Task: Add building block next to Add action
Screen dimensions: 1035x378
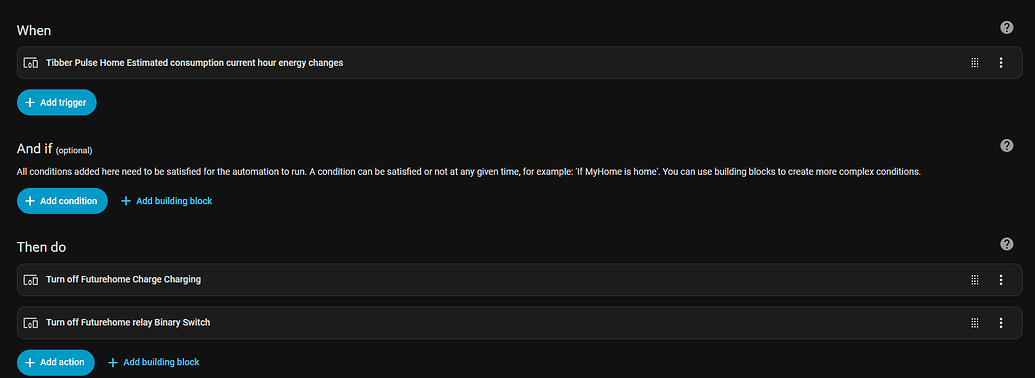Action: click(x=153, y=362)
